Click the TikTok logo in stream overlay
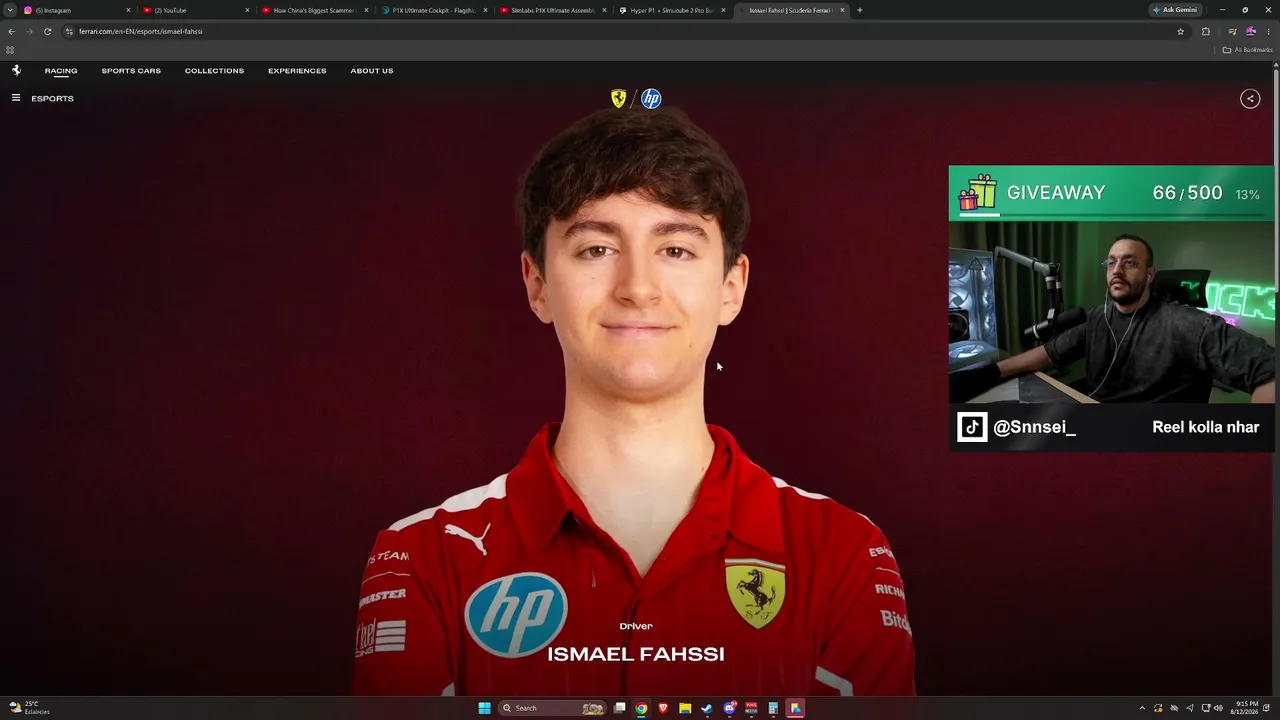This screenshot has width=1280, height=720. [972, 427]
